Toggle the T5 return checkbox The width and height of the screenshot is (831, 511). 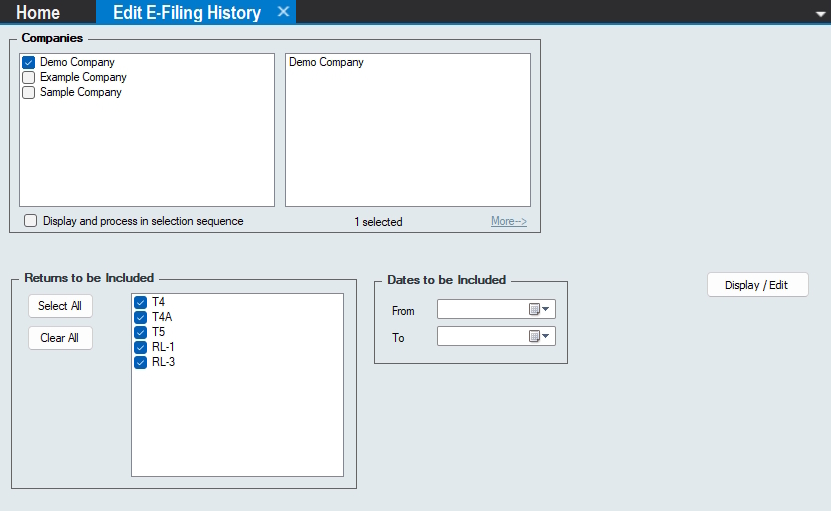141,332
